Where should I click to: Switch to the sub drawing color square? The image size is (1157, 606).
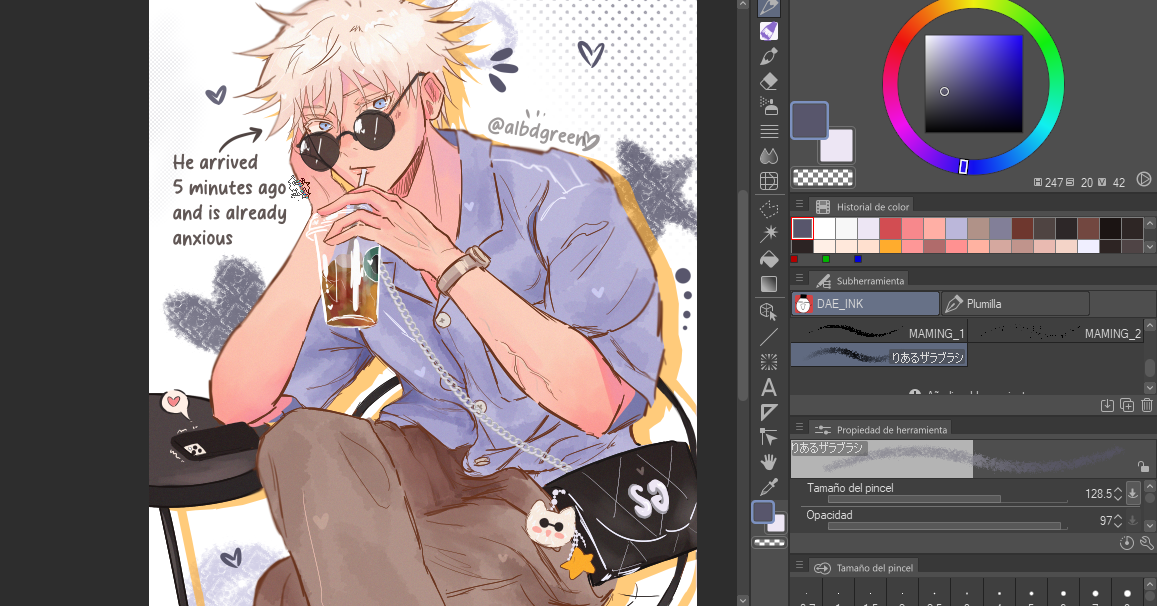837,145
